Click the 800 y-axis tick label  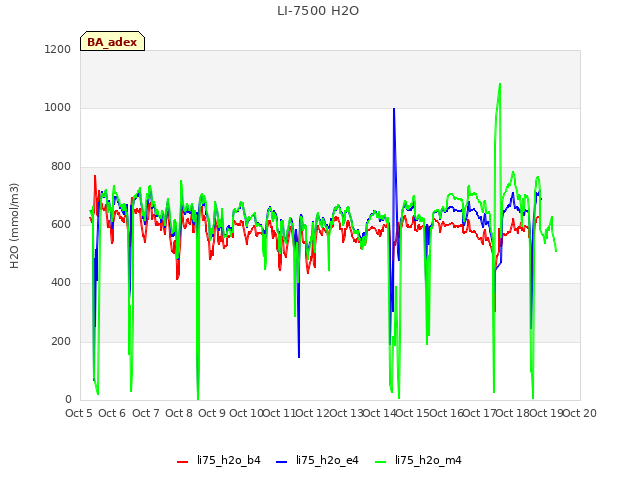tap(61, 167)
